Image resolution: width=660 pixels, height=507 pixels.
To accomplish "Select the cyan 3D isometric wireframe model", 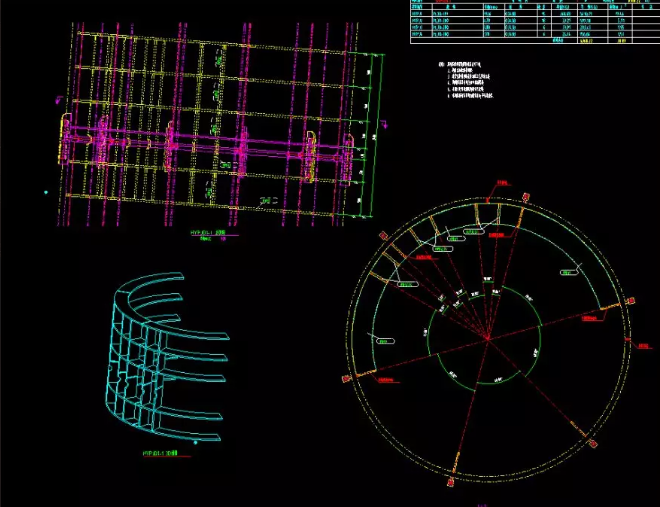I will [x=166, y=358].
